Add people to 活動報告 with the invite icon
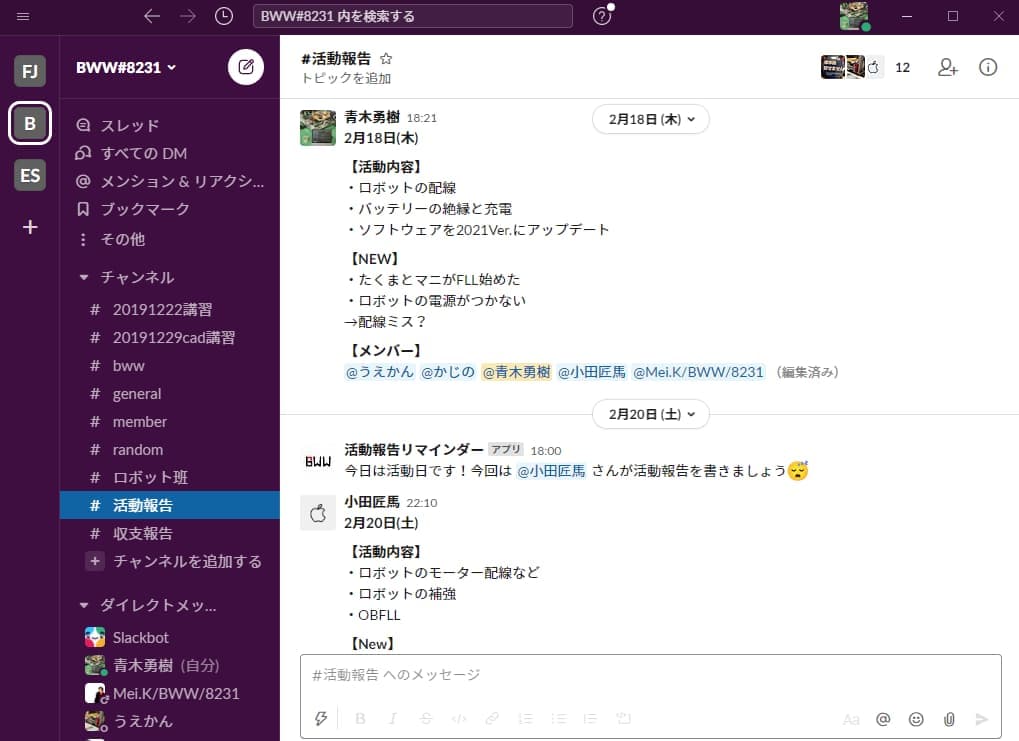This screenshot has width=1019, height=741. [x=946, y=67]
